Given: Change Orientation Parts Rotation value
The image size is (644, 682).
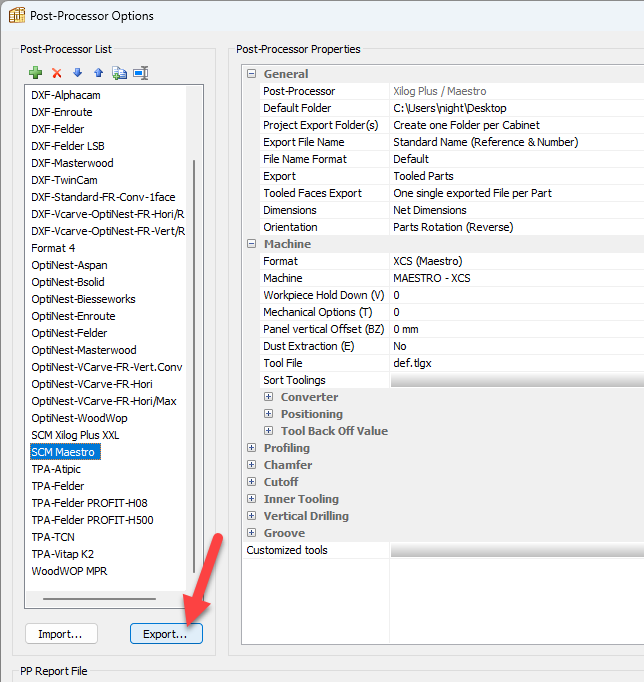Looking at the screenshot, I should tap(517, 227).
